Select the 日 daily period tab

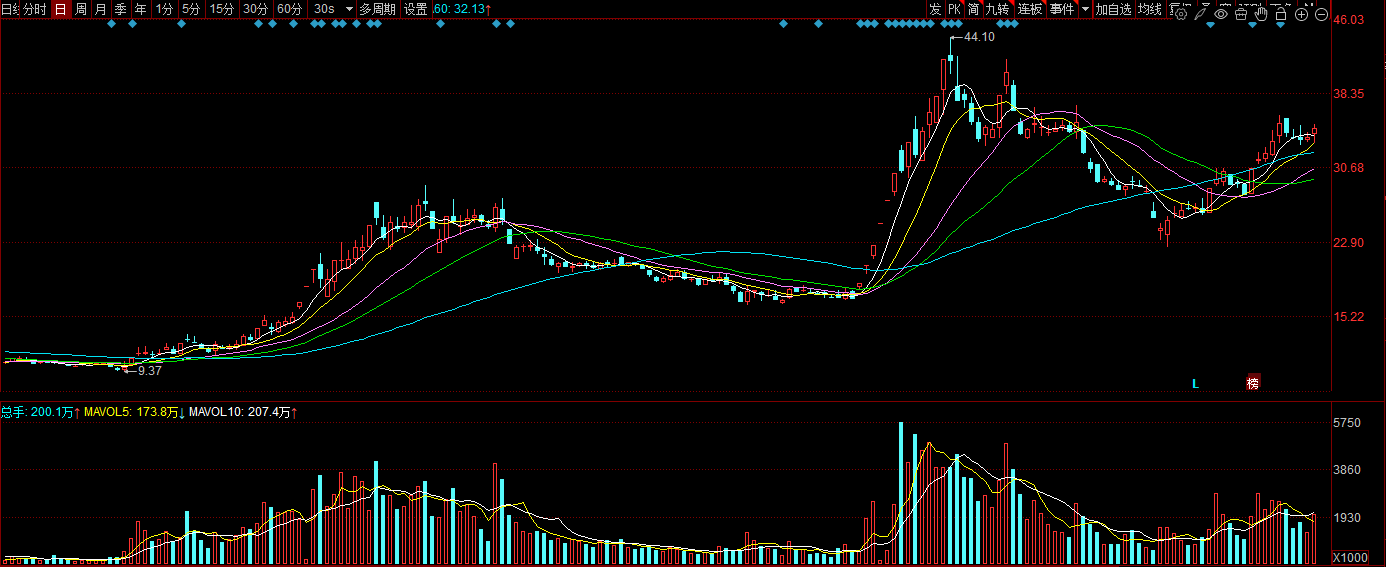tap(61, 9)
